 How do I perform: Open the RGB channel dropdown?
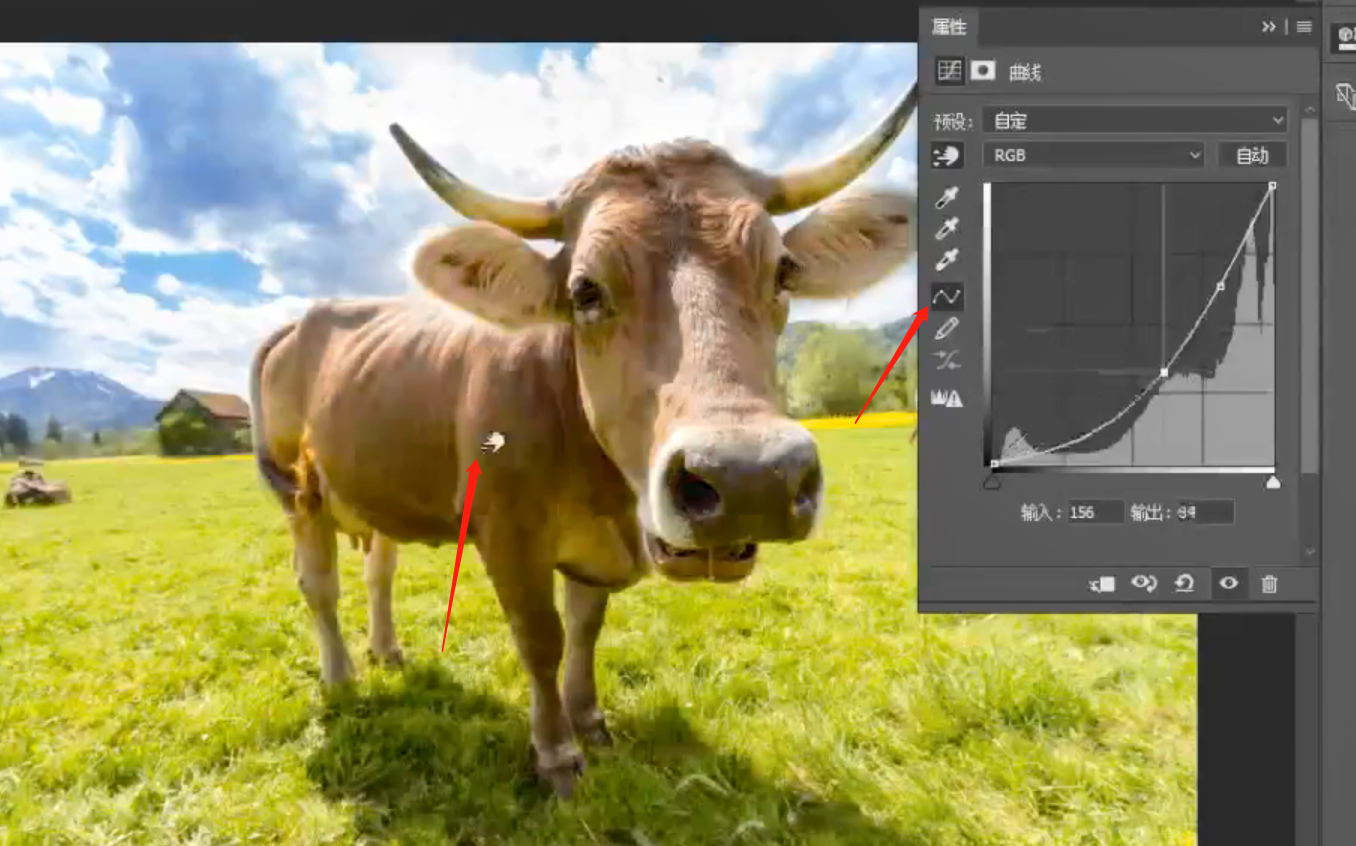pyautogui.click(x=1096, y=155)
